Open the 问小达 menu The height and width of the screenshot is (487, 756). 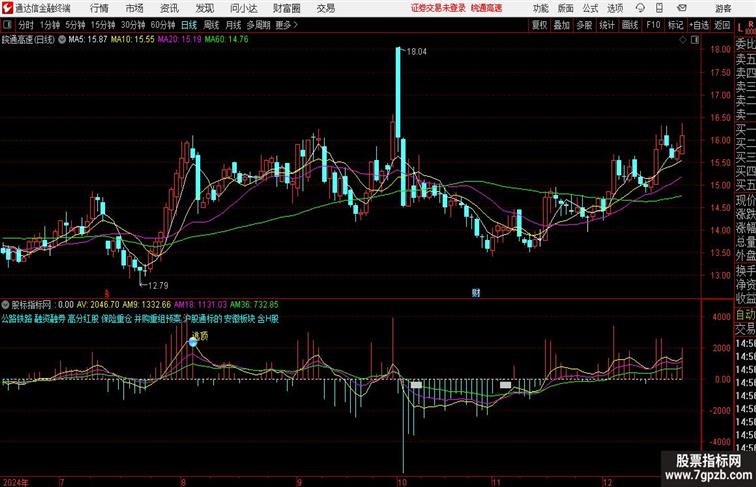click(243, 8)
